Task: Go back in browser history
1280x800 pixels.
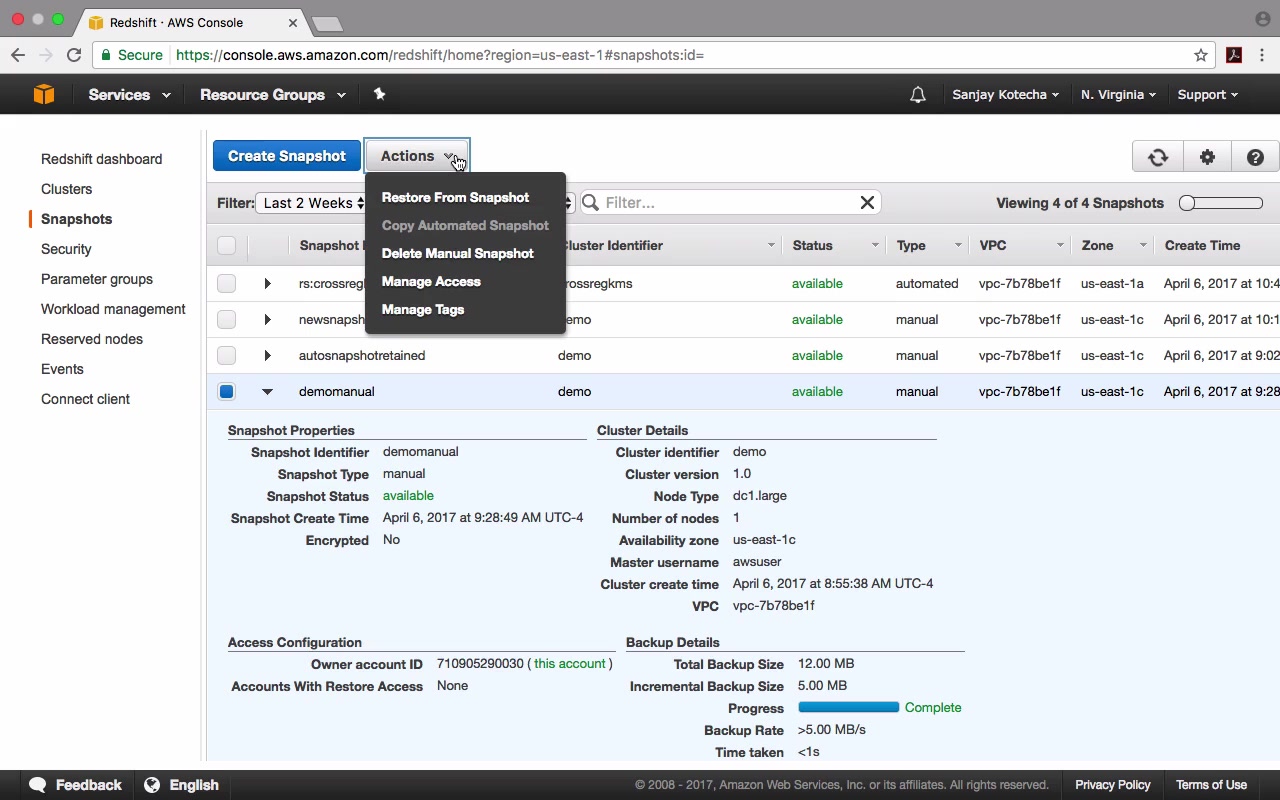Action: (18, 55)
